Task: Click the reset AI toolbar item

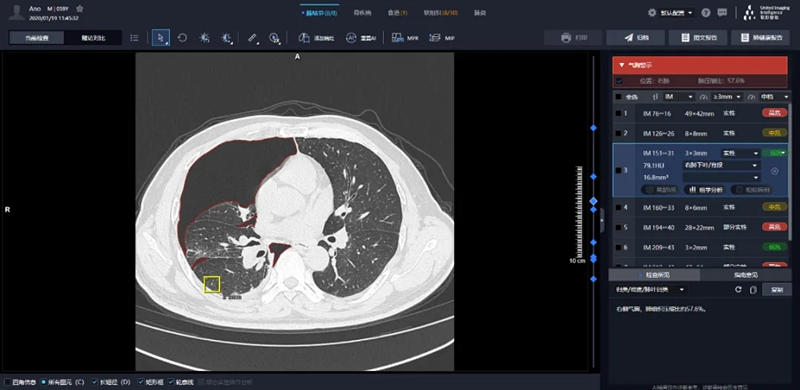Action: (x=361, y=38)
